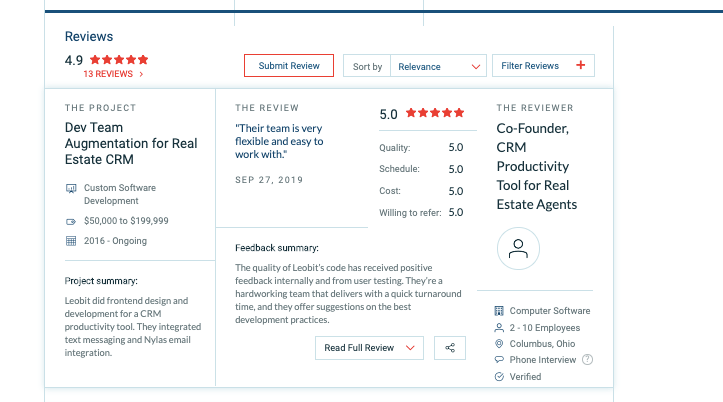The width and height of the screenshot is (723, 402).
Task: Click the Phone Interview help question icon
Action: tap(587, 360)
